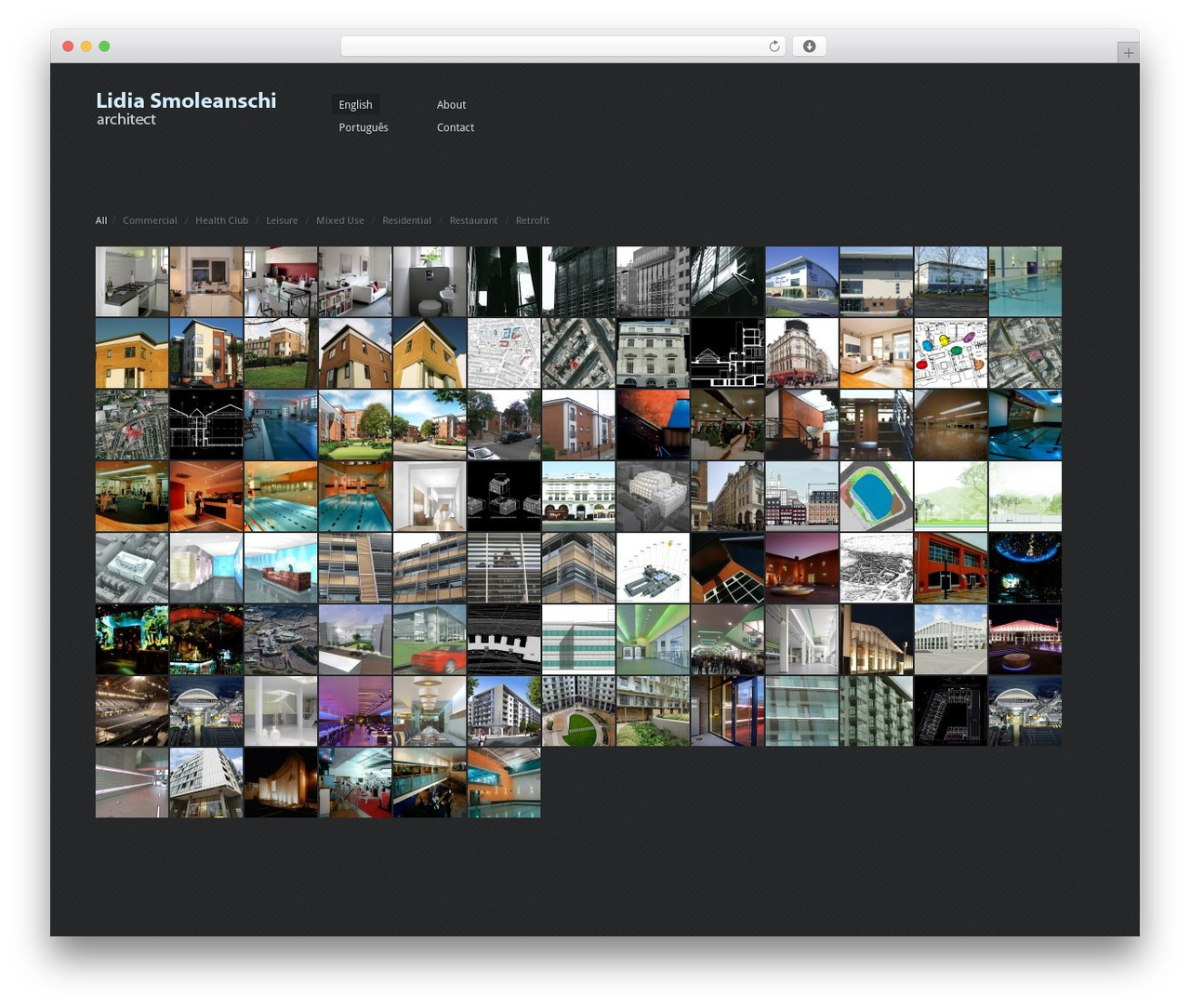The width and height of the screenshot is (1190, 1008).
Task: Open the colorful bubble floor plan thumbnail
Action: pos(950,353)
